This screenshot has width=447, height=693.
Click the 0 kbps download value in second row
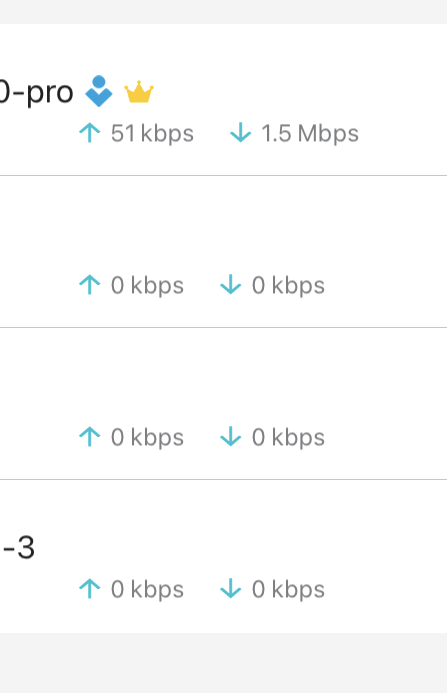coord(288,286)
